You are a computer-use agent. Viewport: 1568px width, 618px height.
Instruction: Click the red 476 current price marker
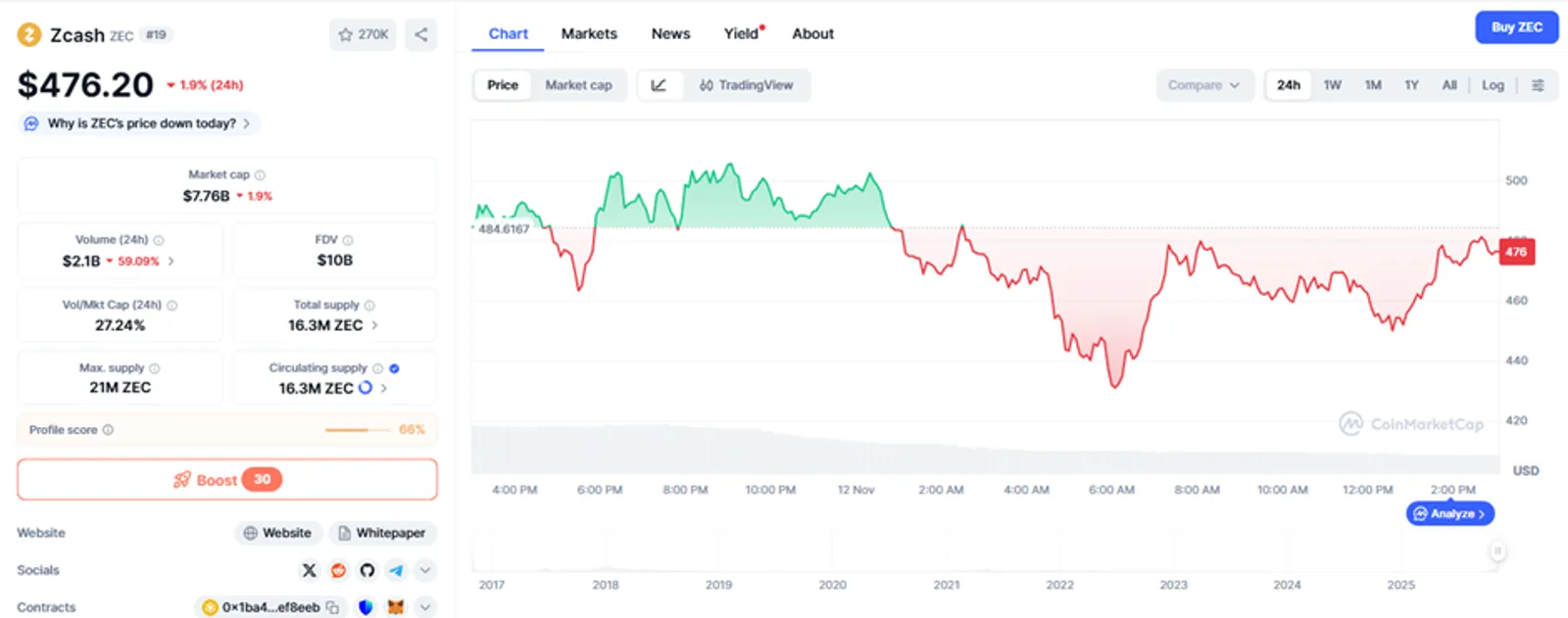(1516, 252)
